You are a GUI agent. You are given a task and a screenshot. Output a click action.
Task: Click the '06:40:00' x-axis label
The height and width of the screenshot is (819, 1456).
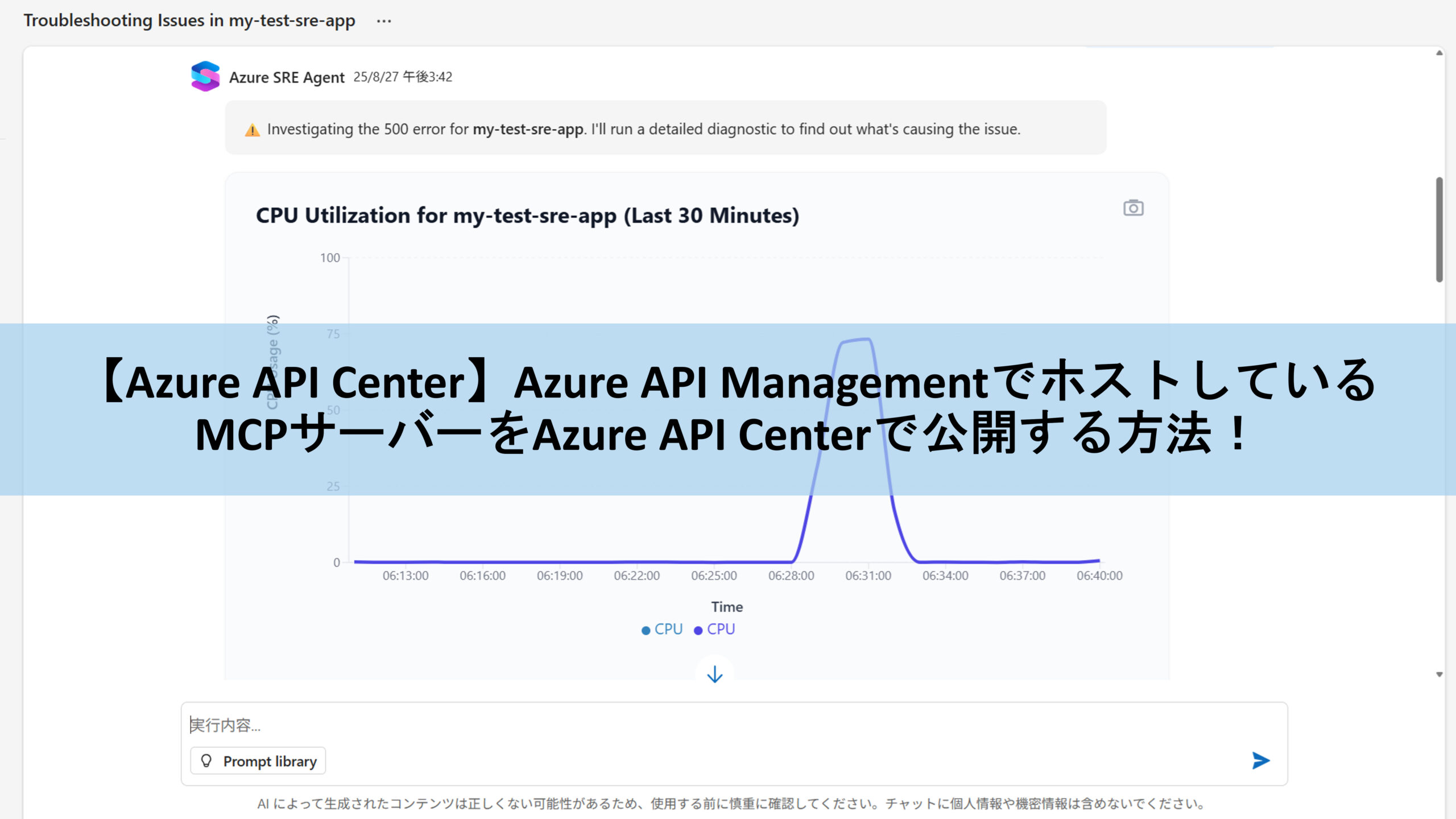point(1099,576)
